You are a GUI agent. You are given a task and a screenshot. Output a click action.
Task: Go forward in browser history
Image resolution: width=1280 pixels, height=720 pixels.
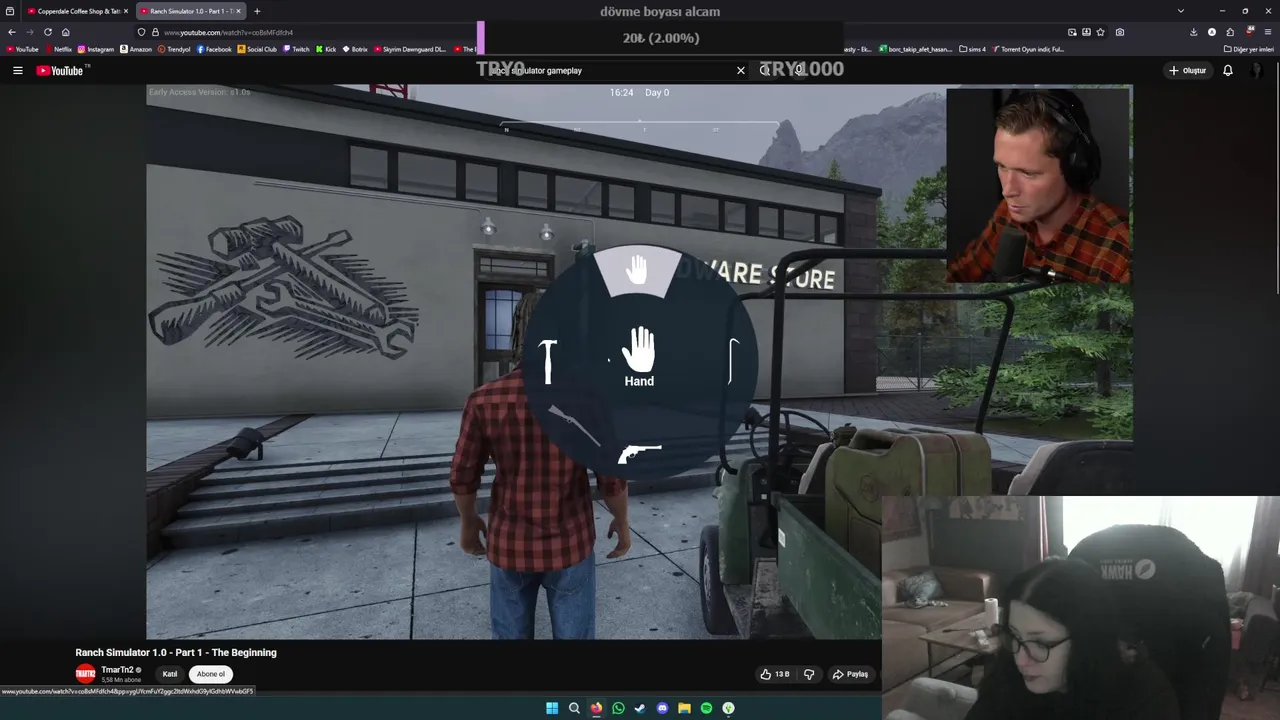29,32
